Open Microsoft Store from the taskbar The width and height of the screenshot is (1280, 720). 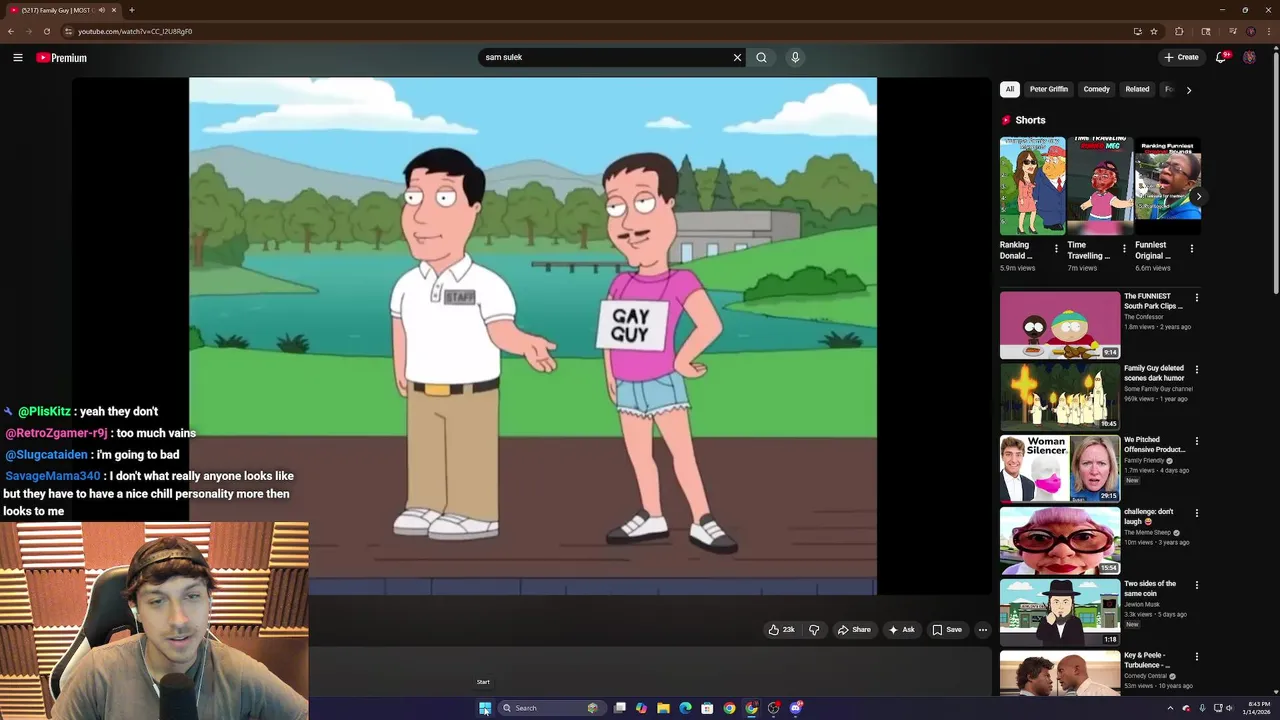(x=707, y=708)
